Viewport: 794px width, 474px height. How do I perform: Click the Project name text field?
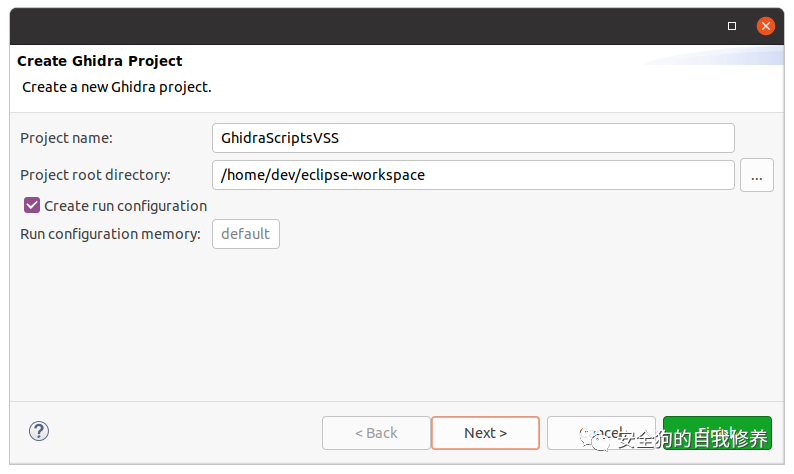coord(473,138)
